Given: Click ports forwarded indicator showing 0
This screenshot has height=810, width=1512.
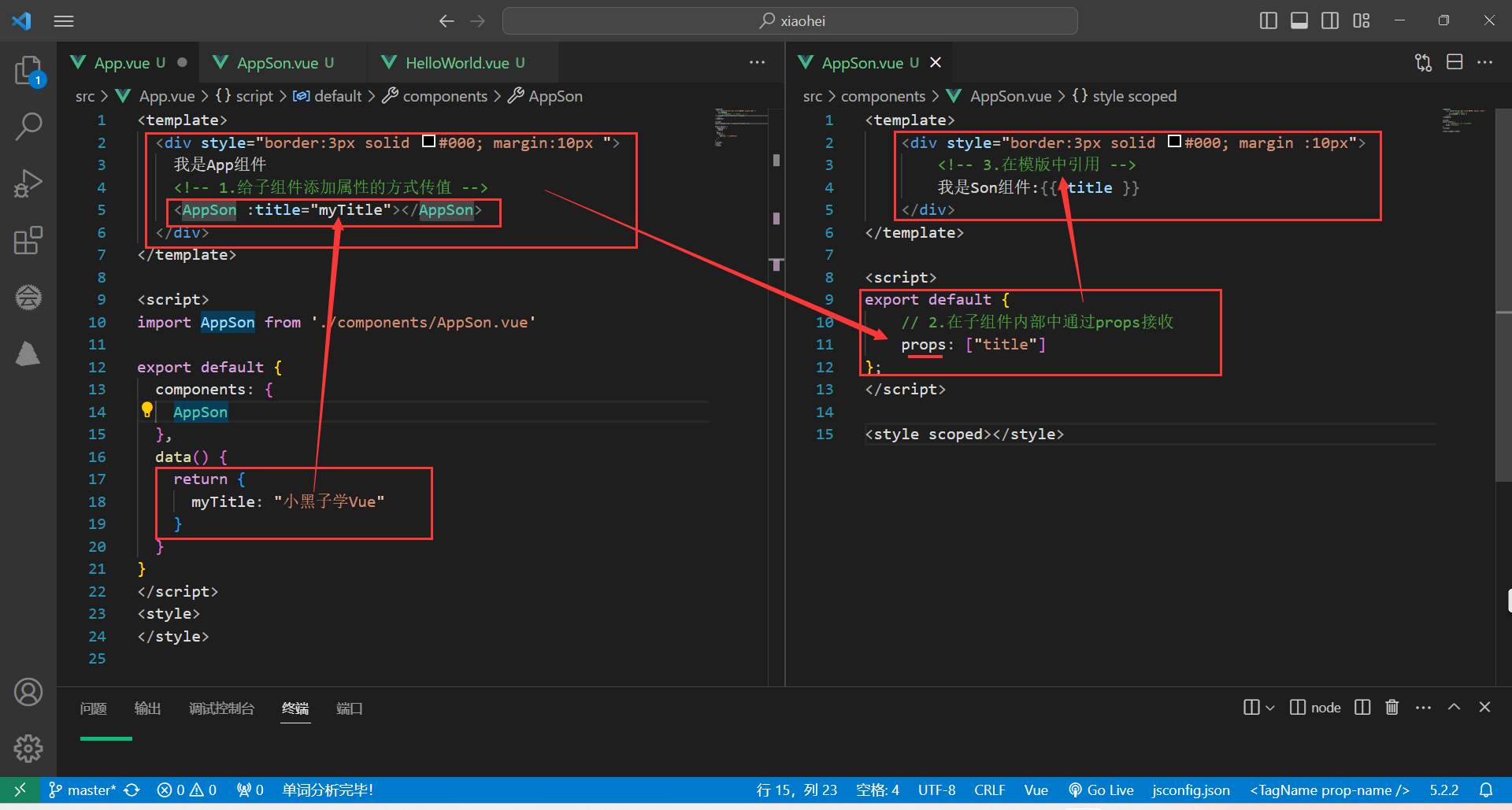Looking at the screenshot, I should [x=250, y=790].
